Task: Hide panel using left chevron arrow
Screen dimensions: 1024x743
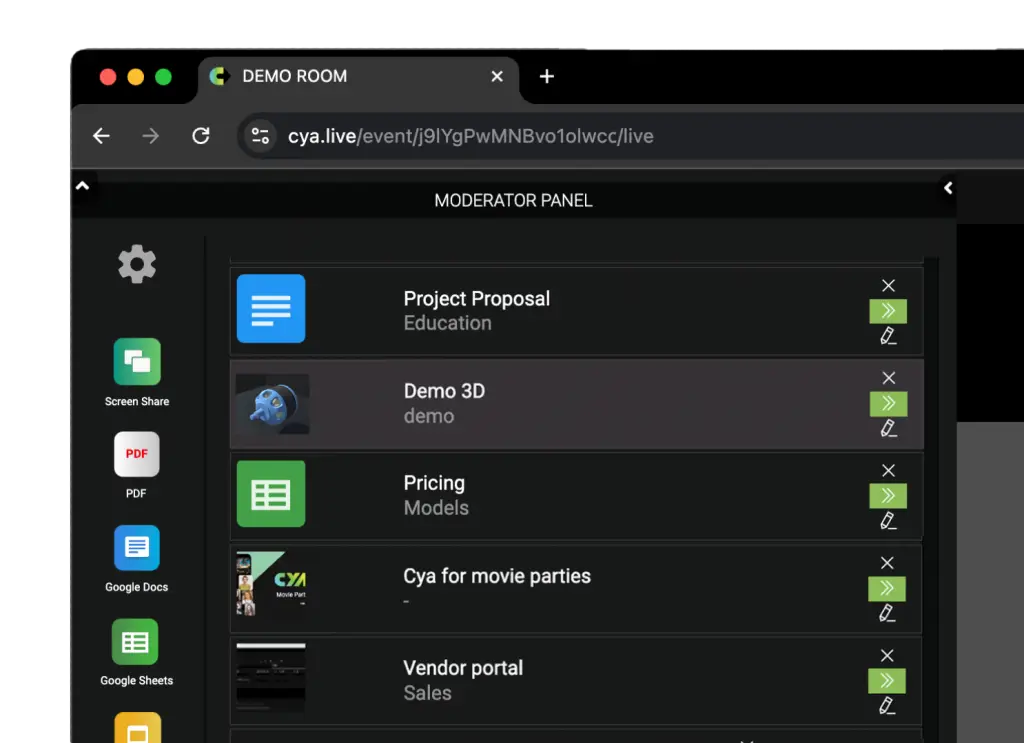Action: click(x=948, y=188)
